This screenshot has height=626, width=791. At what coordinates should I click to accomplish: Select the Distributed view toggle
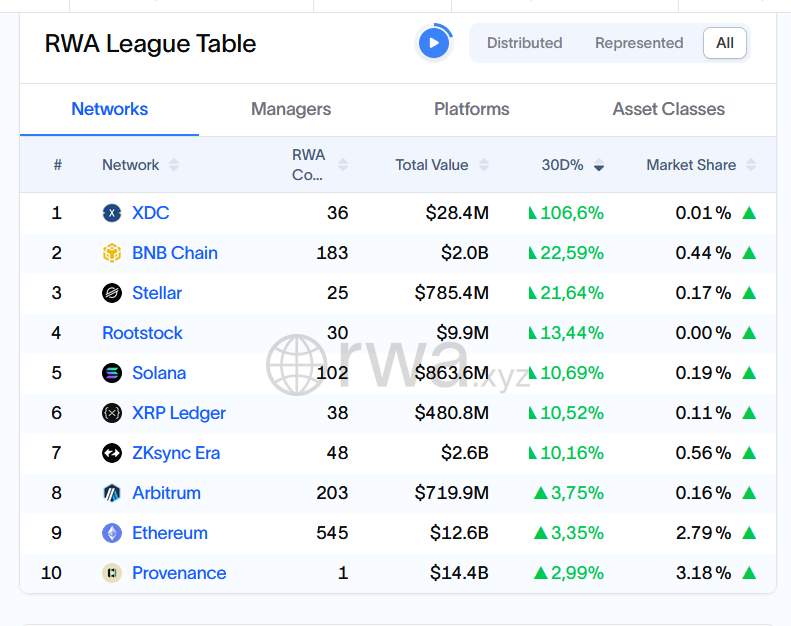click(524, 43)
